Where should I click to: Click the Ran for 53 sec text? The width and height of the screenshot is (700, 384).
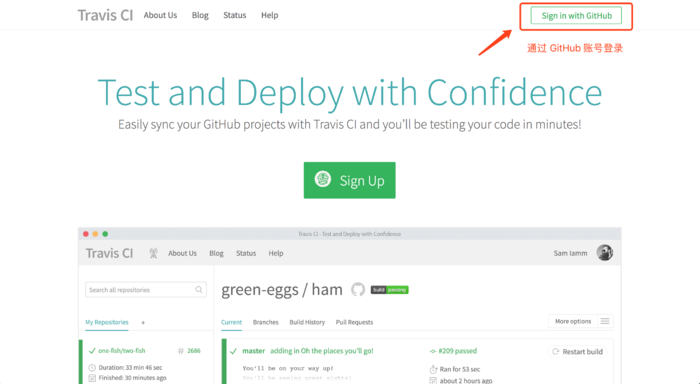(460, 369)
